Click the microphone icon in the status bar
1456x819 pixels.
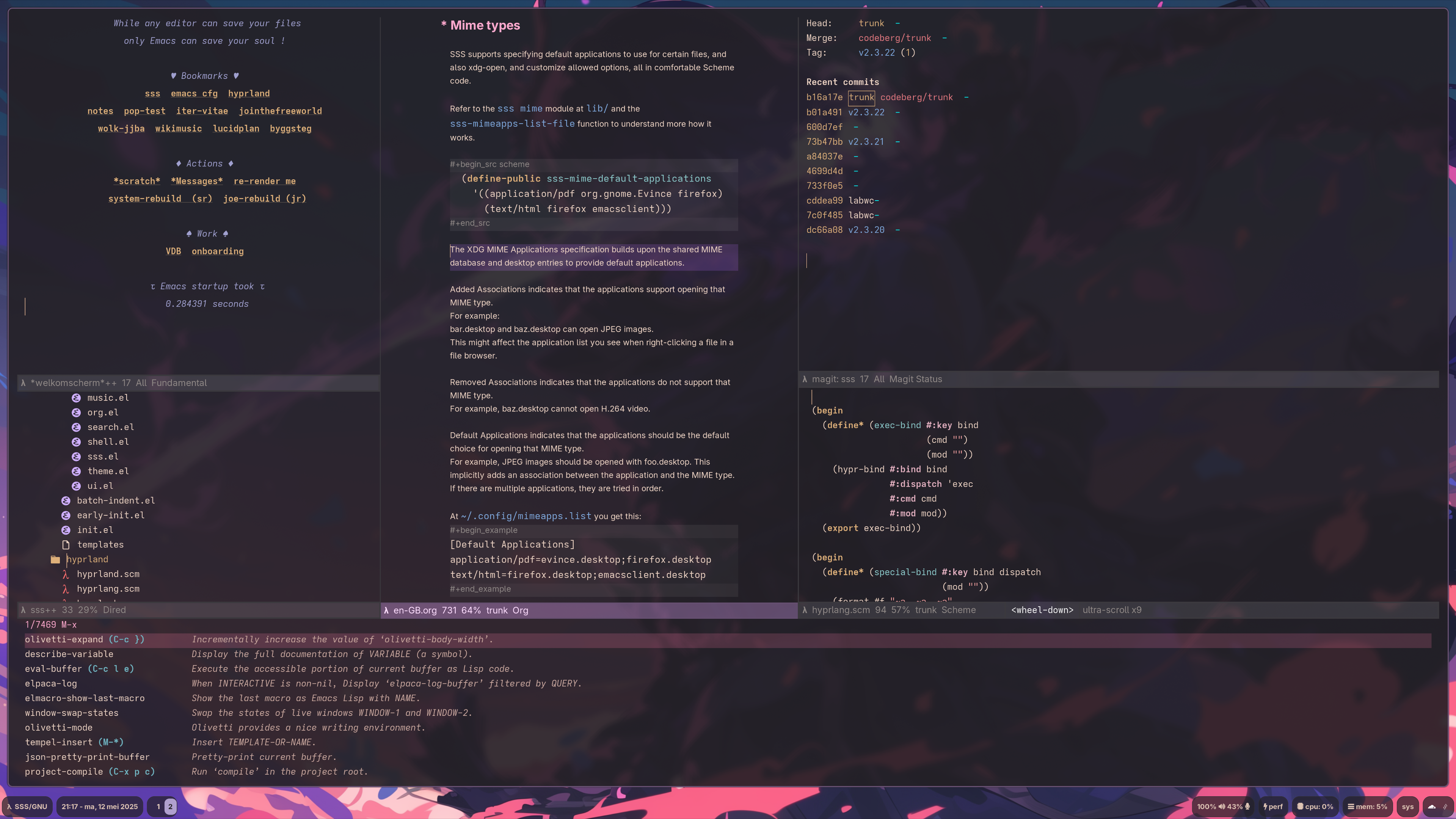1247,806
